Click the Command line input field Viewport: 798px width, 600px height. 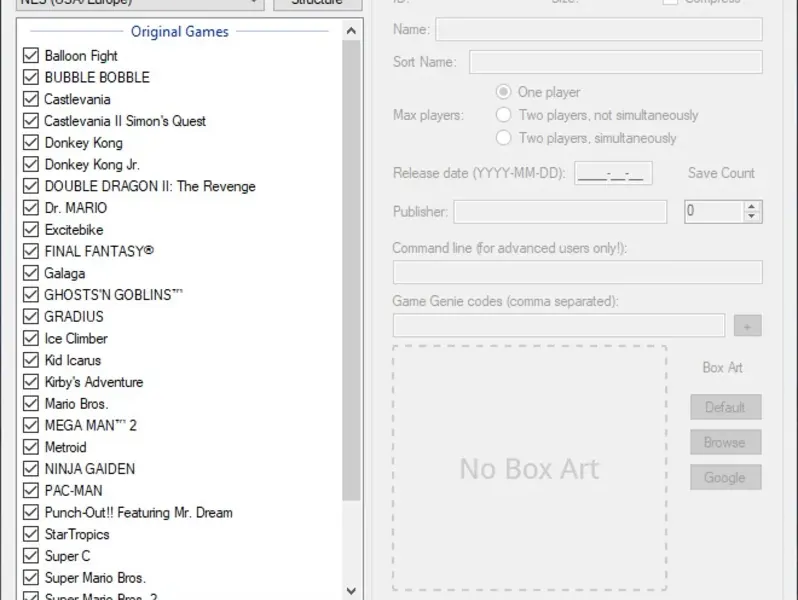pyautogui.click(x=578, y=272)
